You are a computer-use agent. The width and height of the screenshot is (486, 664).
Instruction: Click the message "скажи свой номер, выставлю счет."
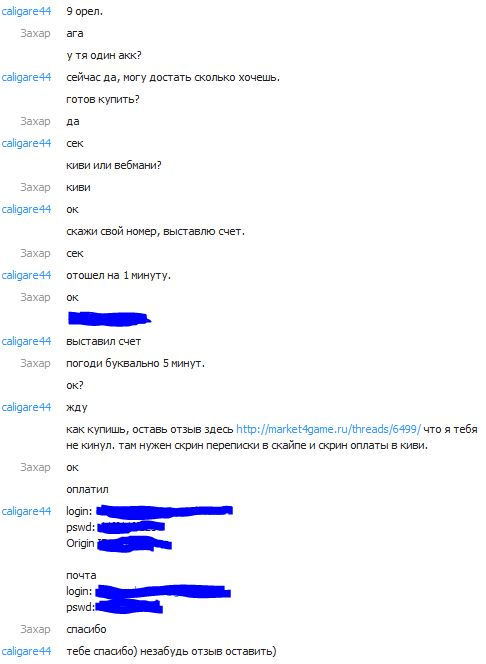coord(155,232)
